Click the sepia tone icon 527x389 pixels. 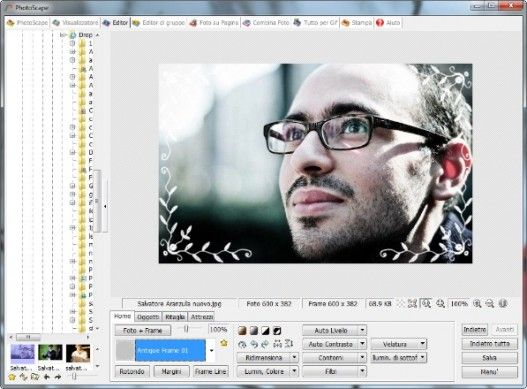tap(242, 331)
